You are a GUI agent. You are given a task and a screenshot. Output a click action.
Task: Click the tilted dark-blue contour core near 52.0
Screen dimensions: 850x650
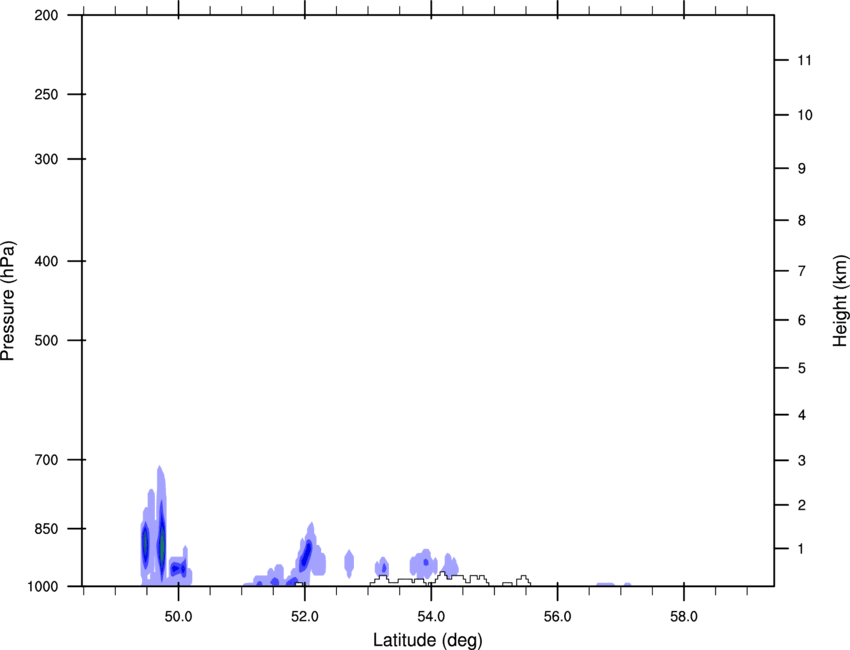306,554
